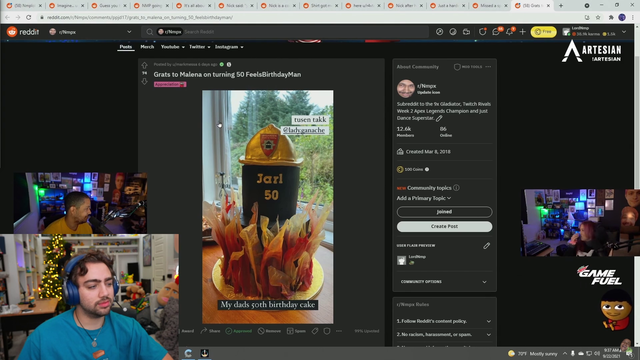Click the Create Post button
The image size is (640, 360).
coord(444,227)
